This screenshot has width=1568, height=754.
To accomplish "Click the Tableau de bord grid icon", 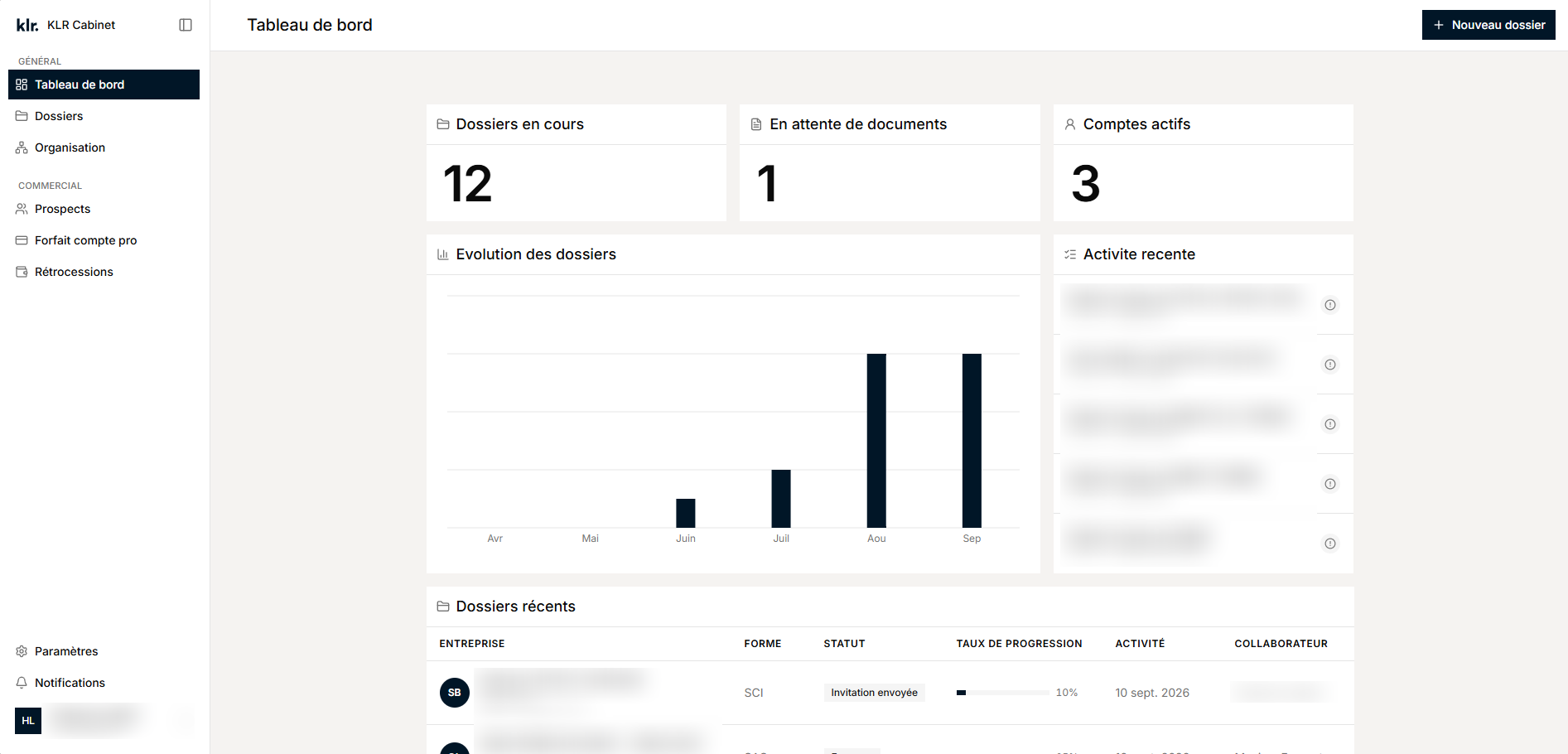I will [x=22, y=85].
